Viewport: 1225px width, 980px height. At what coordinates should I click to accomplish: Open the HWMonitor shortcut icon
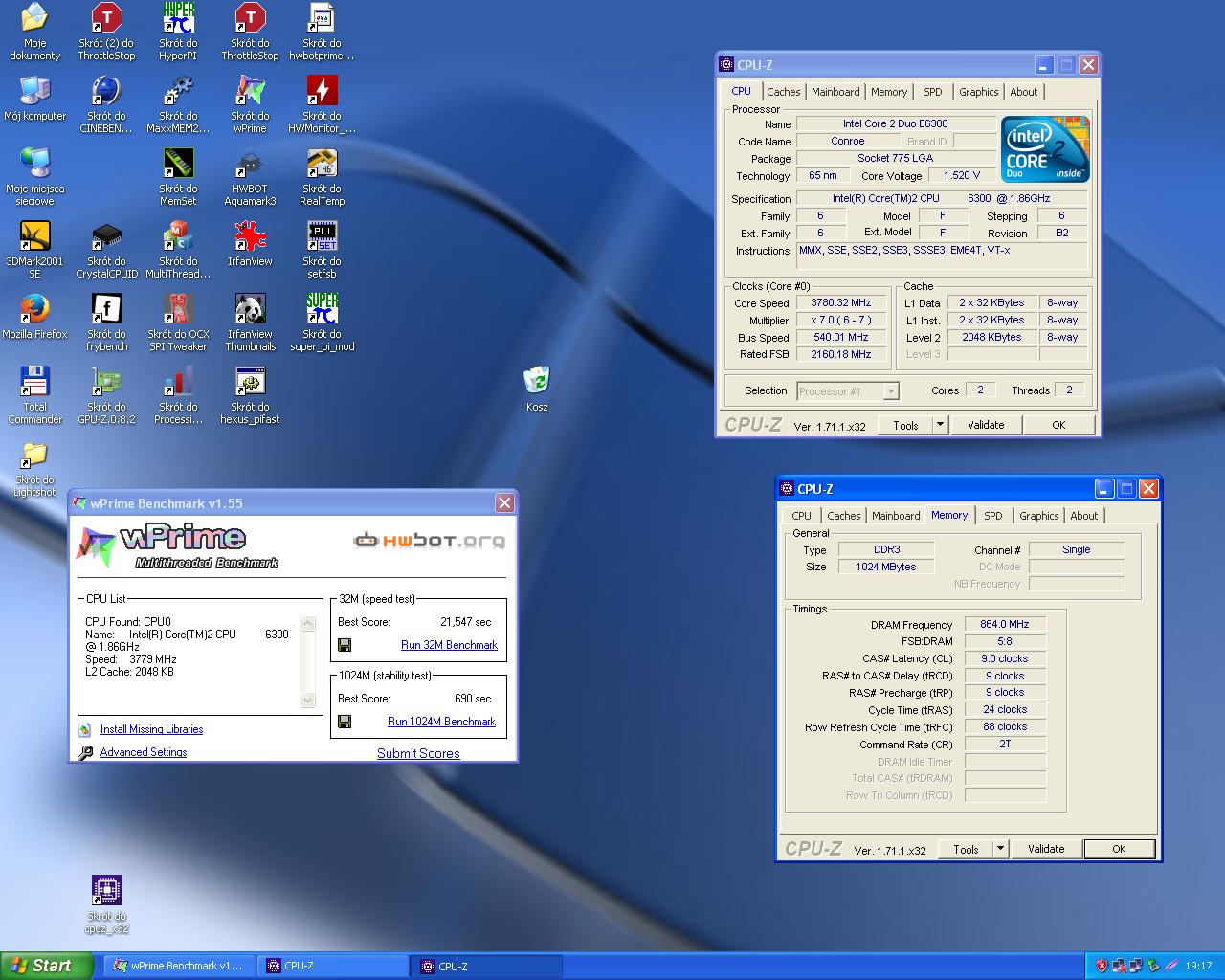pyautogui.click(x=322, y=90)
